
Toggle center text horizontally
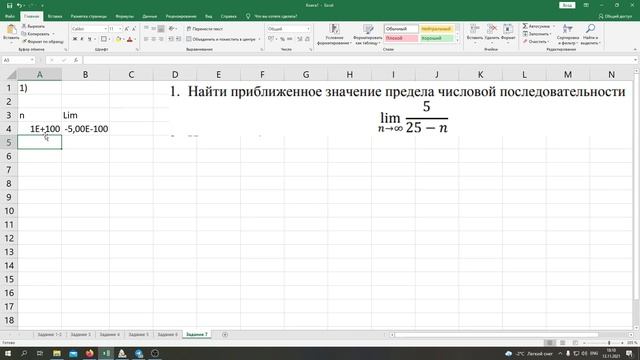(154, 39)
